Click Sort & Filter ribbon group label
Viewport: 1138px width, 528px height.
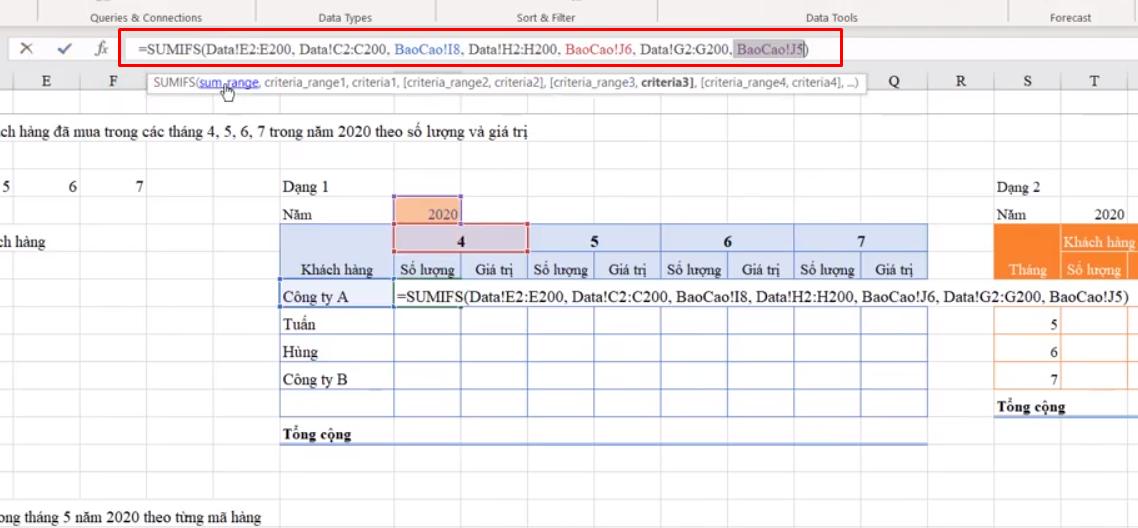pyautogui.click(x=545, y=17)
